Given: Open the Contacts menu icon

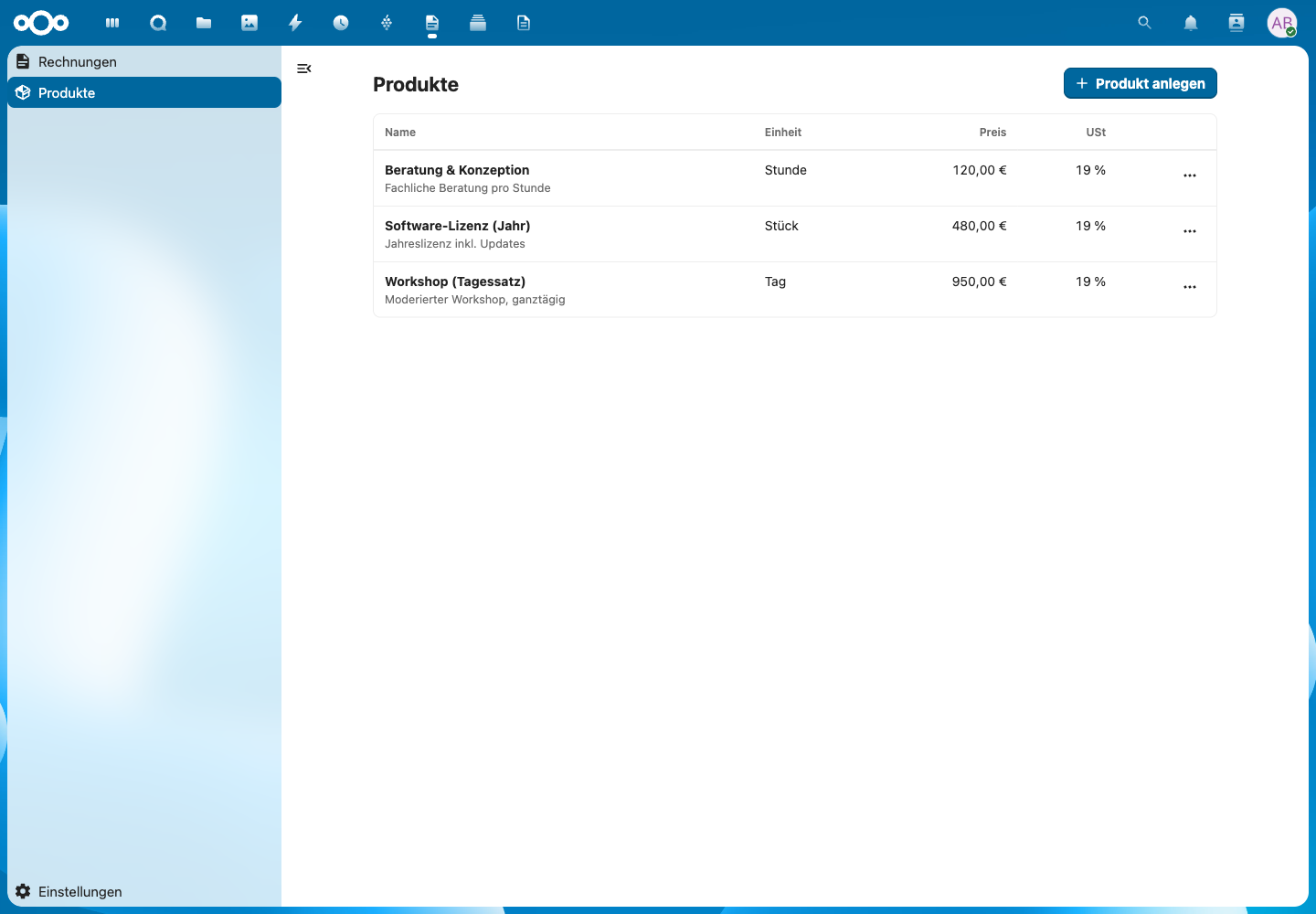Looking at the screenshot, I should 1236,23.
